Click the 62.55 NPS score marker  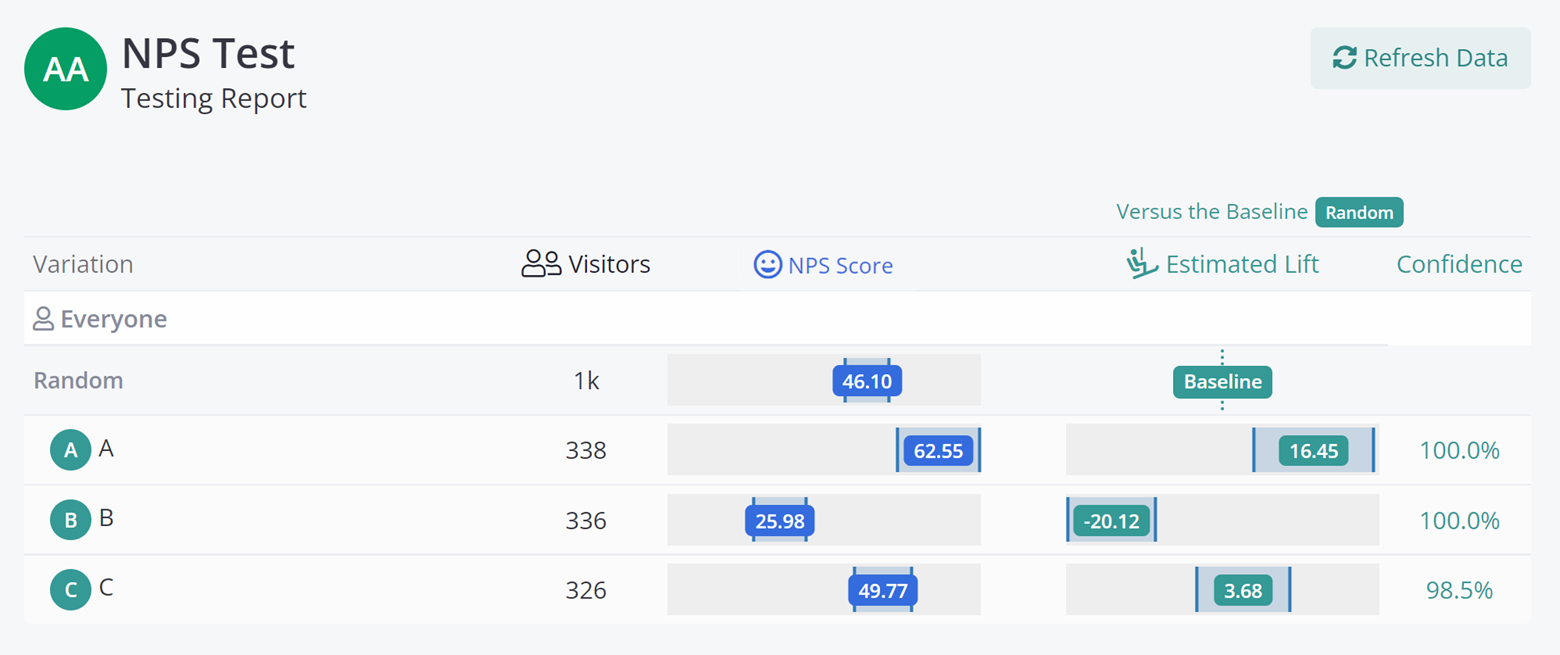pos(938,451)
